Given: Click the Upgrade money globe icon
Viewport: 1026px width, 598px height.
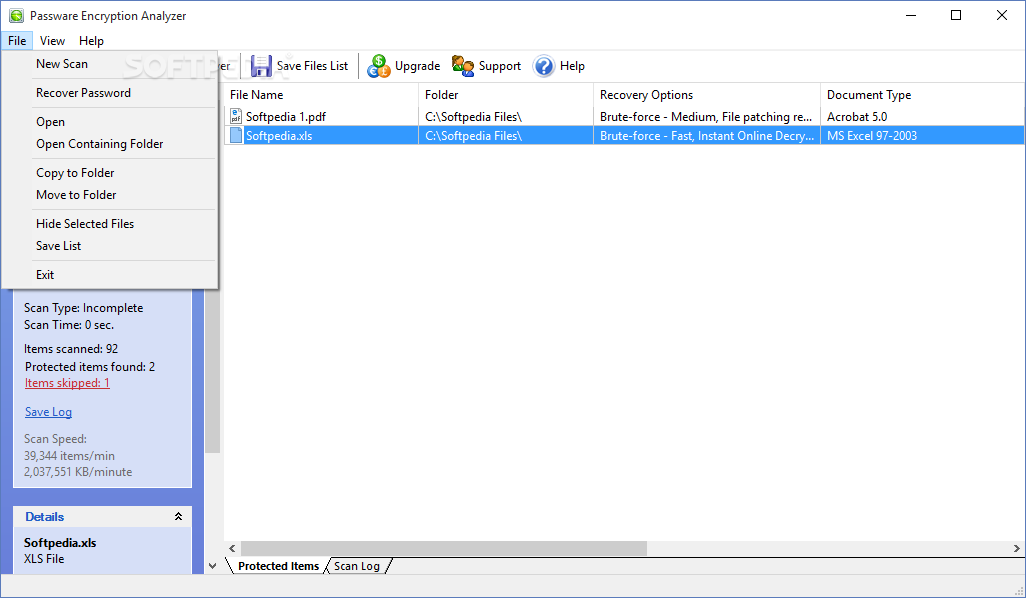Looking at the screenshot, I should [x=378, y=66].
